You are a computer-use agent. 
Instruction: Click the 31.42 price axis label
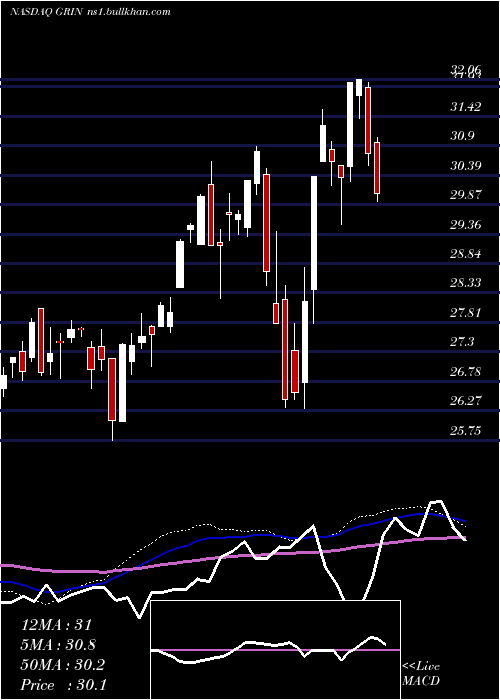point(466,106)
